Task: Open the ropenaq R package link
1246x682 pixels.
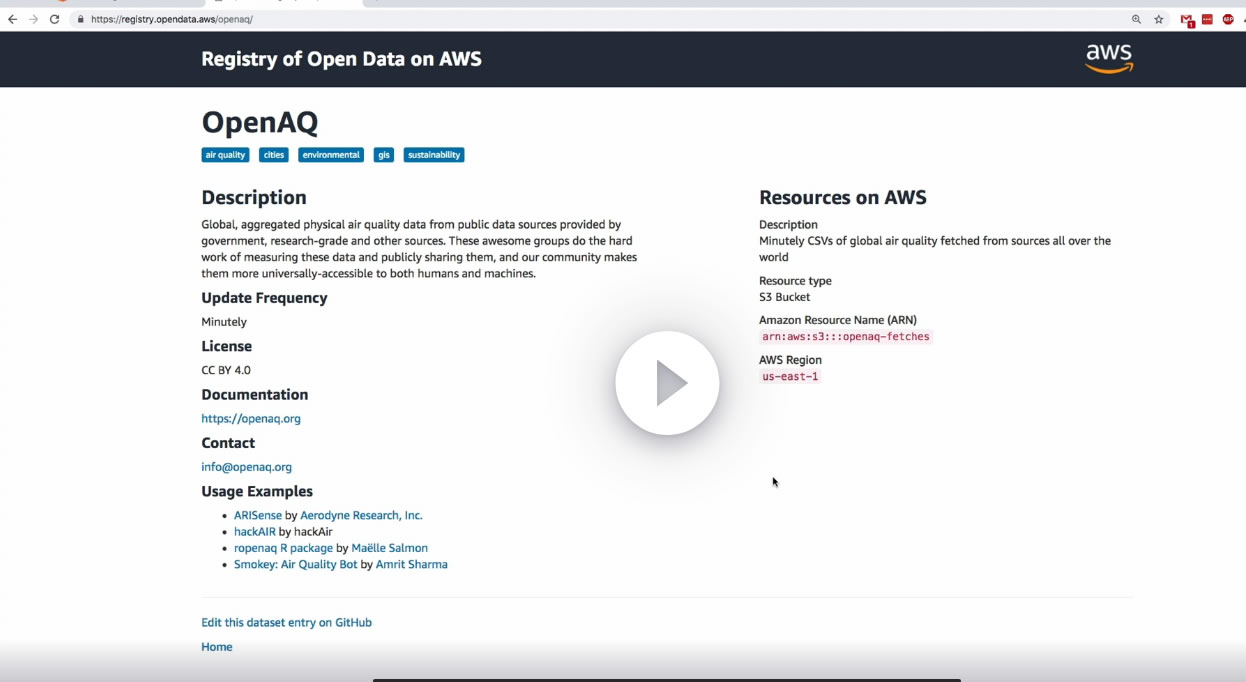Action: [x=283, y=548]
